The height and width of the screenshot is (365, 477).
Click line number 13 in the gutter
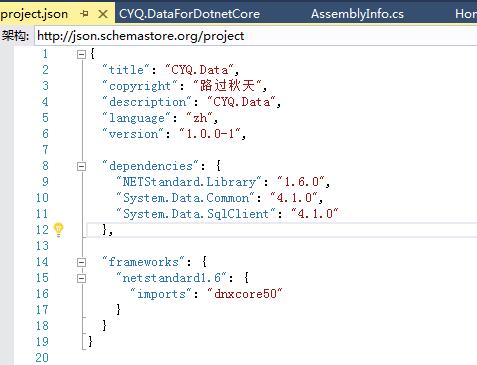tap(42, 246)
